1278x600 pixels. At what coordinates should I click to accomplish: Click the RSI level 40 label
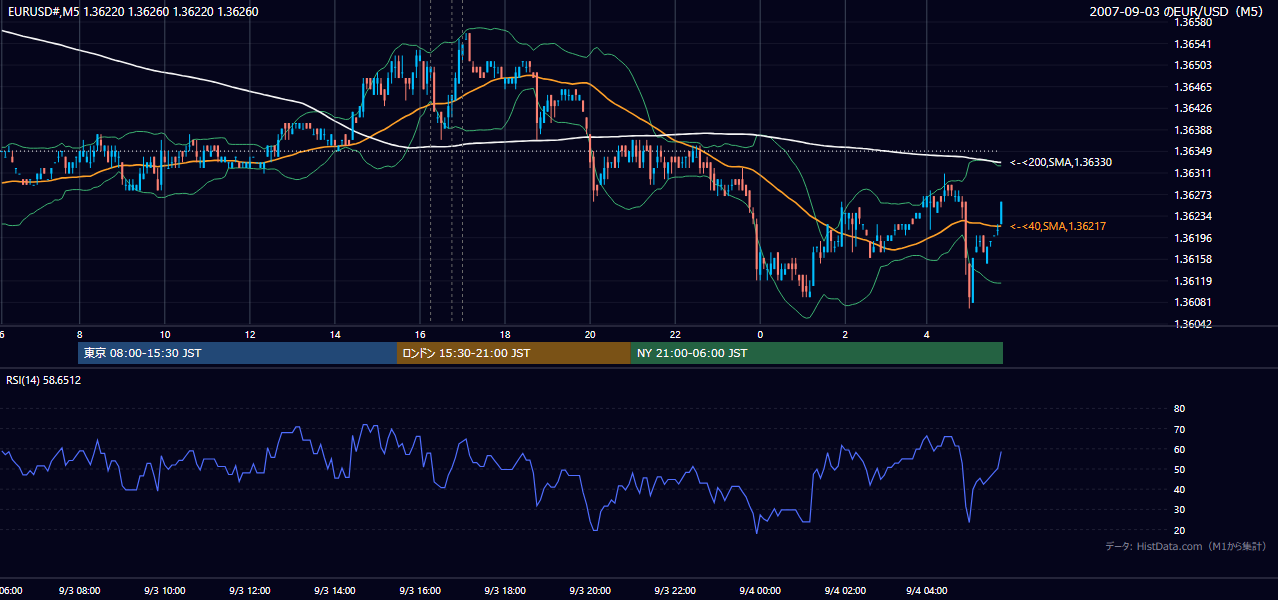(x=1179, y=490)
